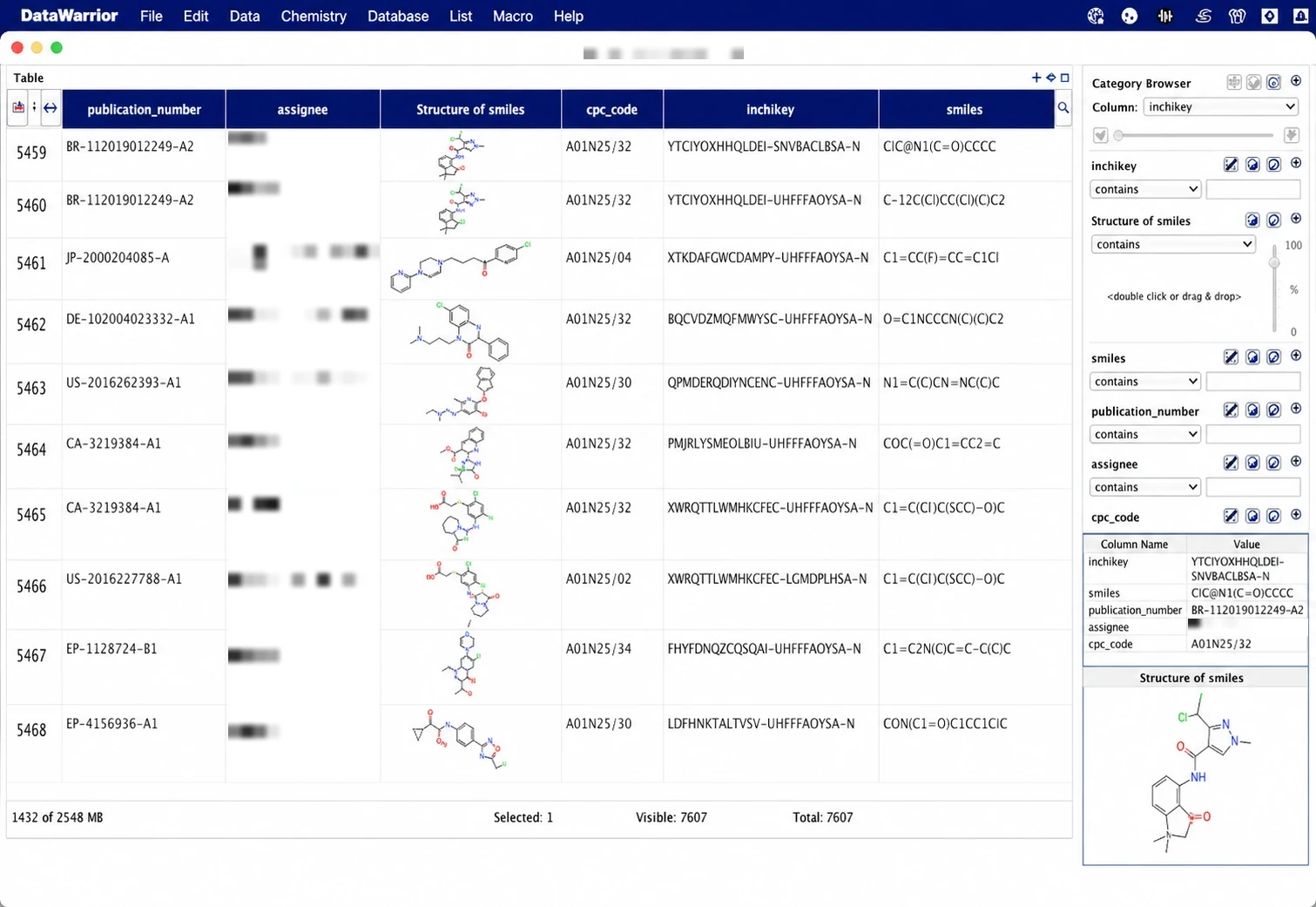This screenshot has height=907, width=1316.
Task: Open the List menu
Action: [x=461, y=16]
